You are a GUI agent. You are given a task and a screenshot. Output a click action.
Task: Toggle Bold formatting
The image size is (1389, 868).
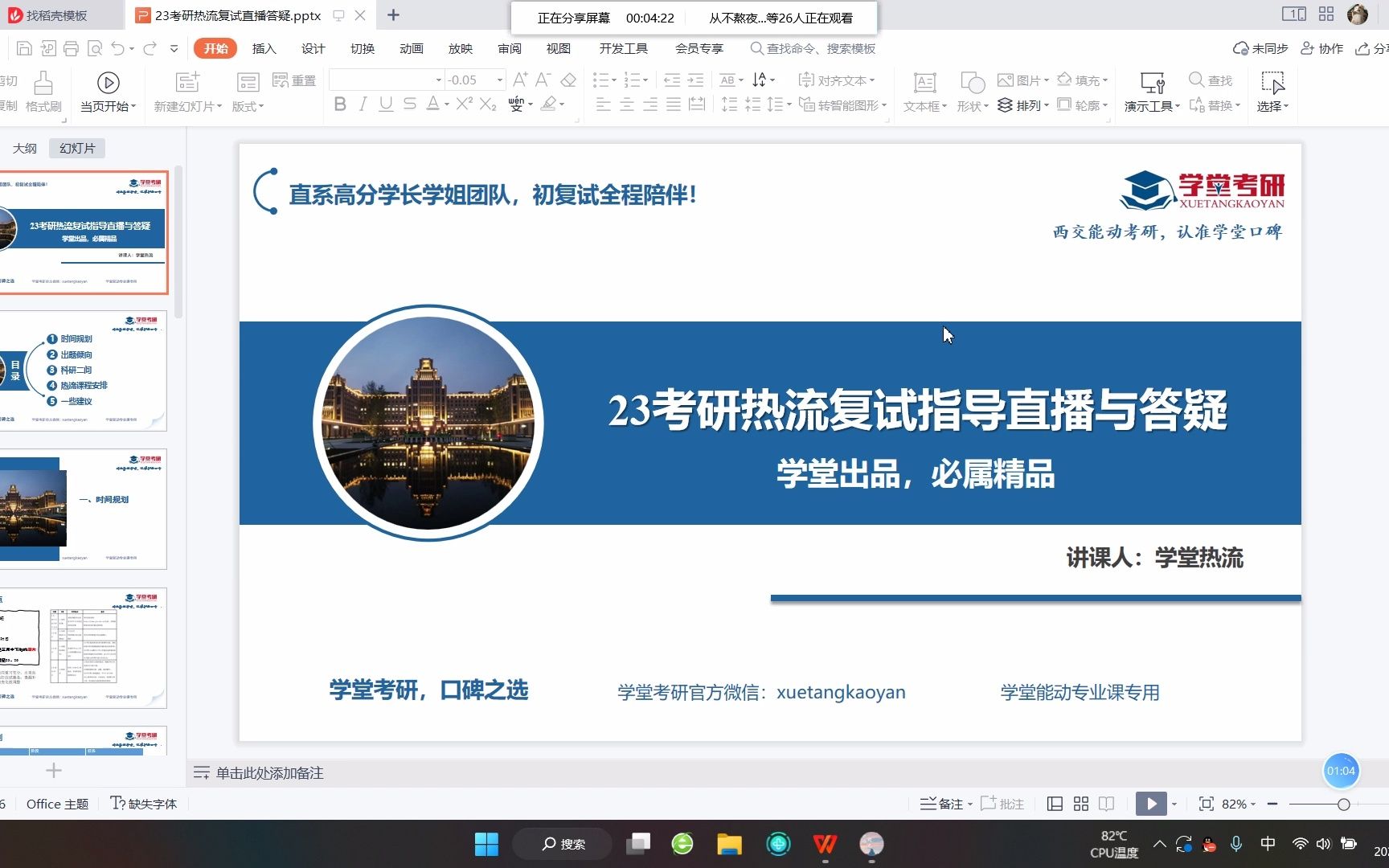[340, 104]
